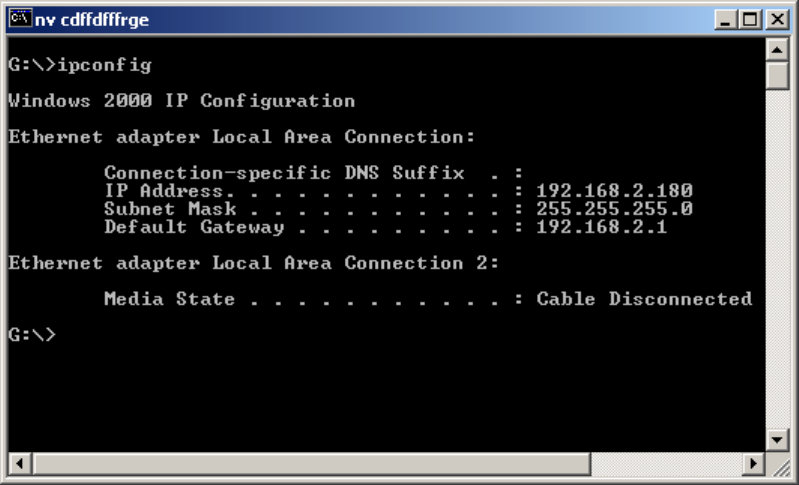Click the horizontal scrollbar right arrow
The height and width of the screenshot is (485, 799).
point(755,464)
